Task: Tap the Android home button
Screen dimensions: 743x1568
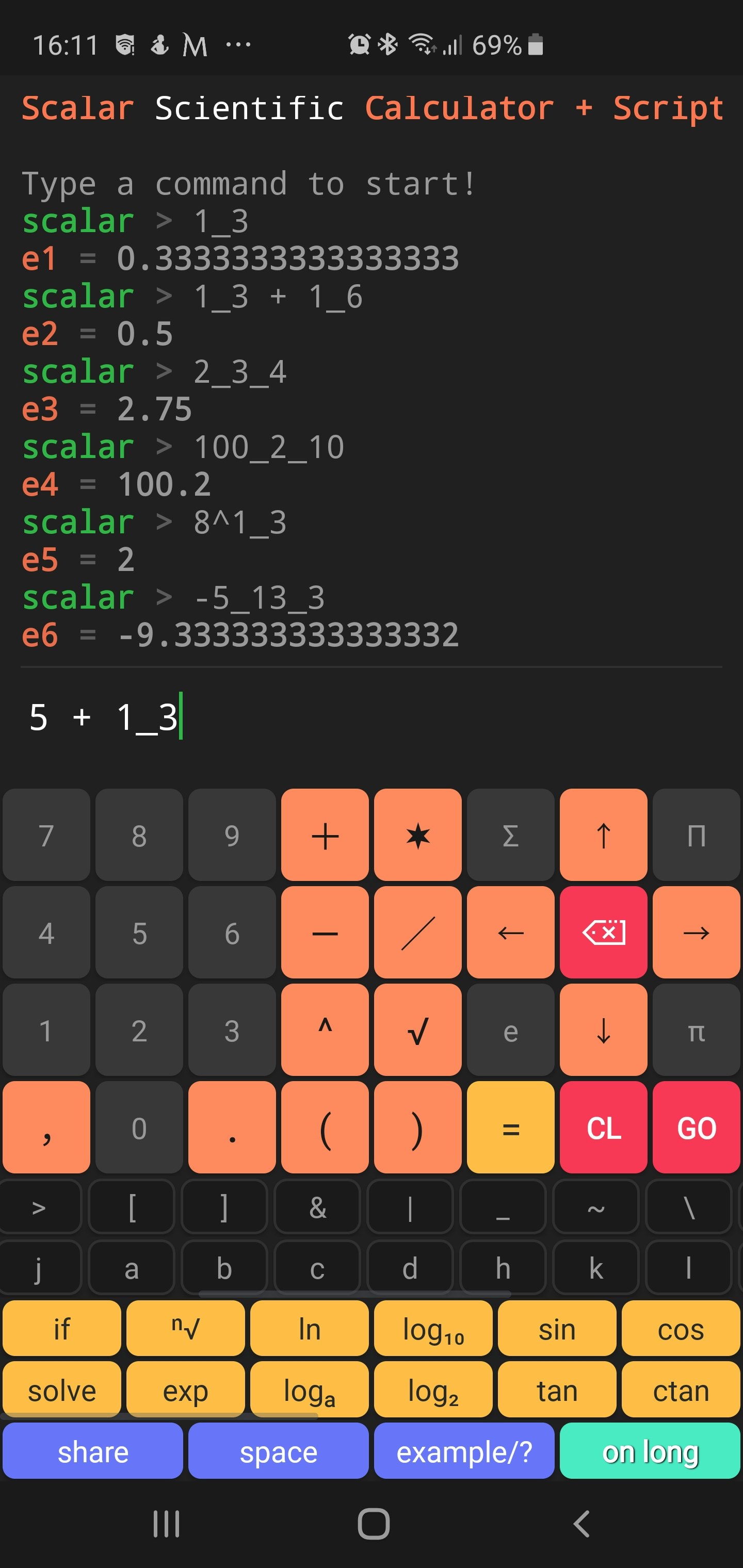Action: click(374, 1524)
